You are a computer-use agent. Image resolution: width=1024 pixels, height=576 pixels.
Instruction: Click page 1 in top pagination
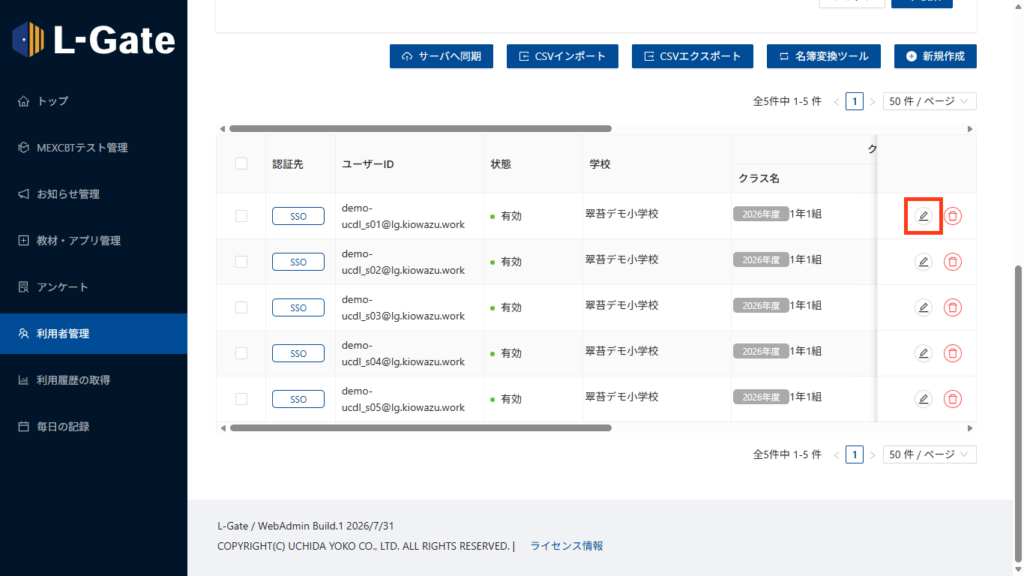[854, 101]
